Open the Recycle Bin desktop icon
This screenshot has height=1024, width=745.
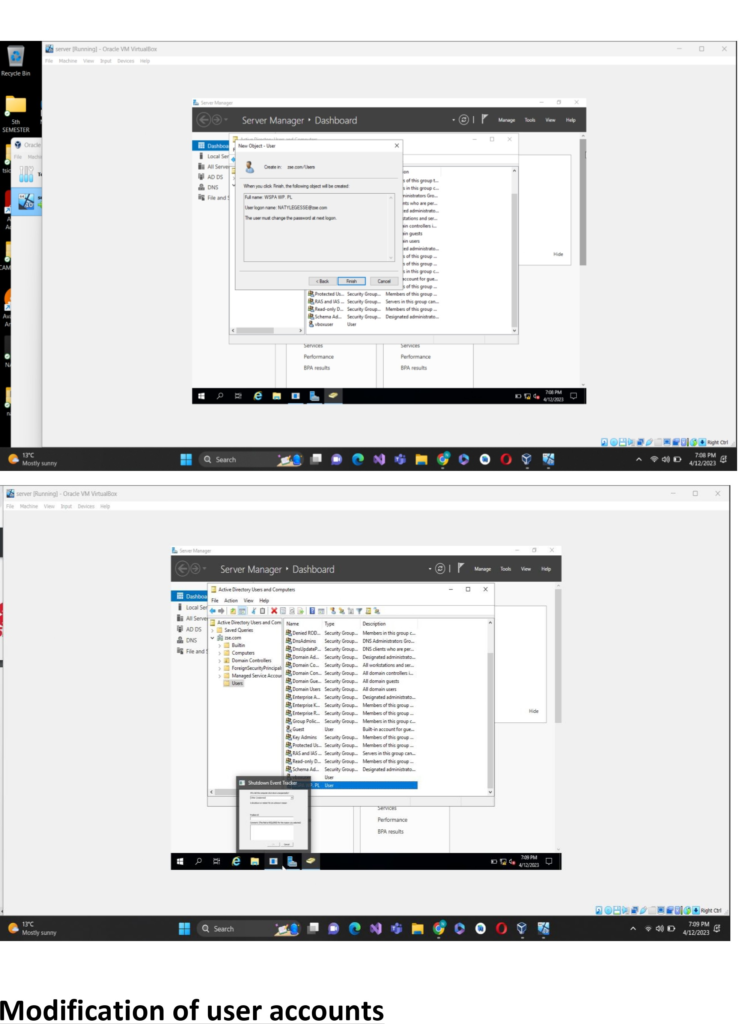coord(16,61)
